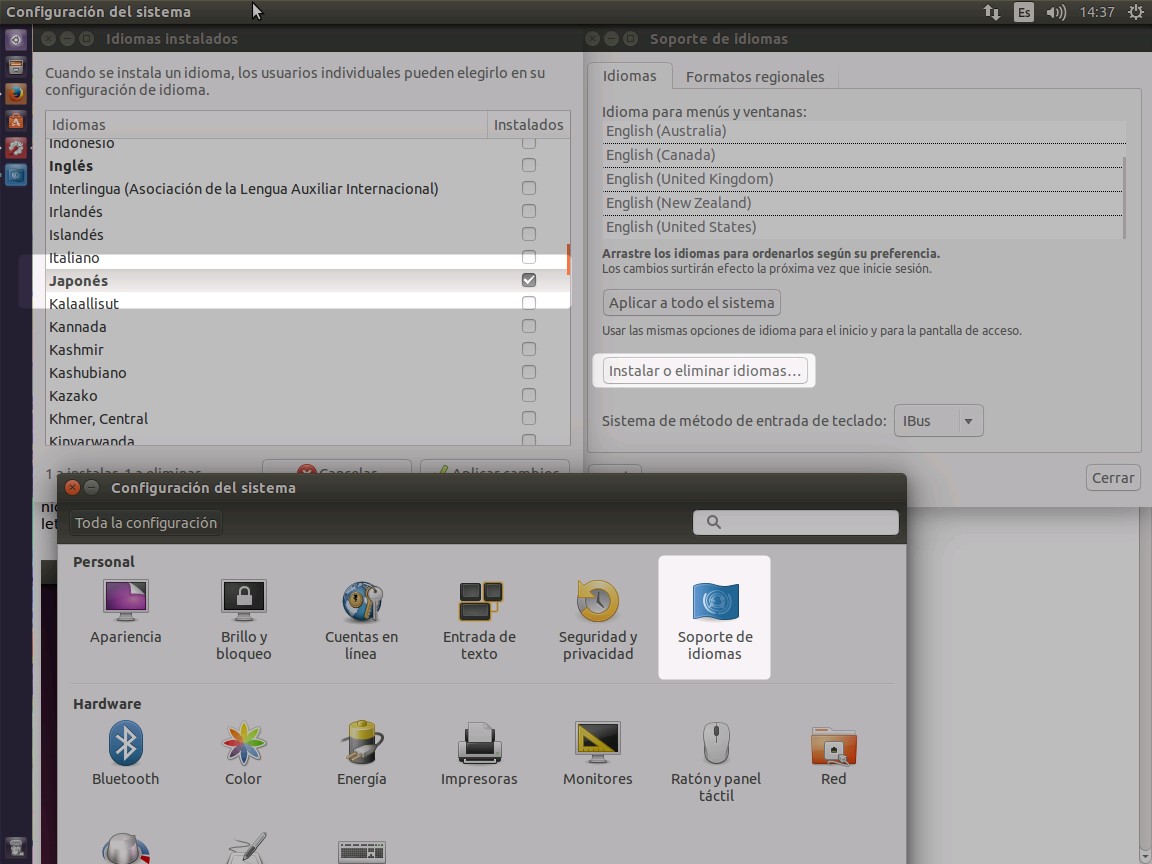Check the Kalaallisut installed checkbox
The width and height of the screenshot is (1152, 864).
[529, 303]
